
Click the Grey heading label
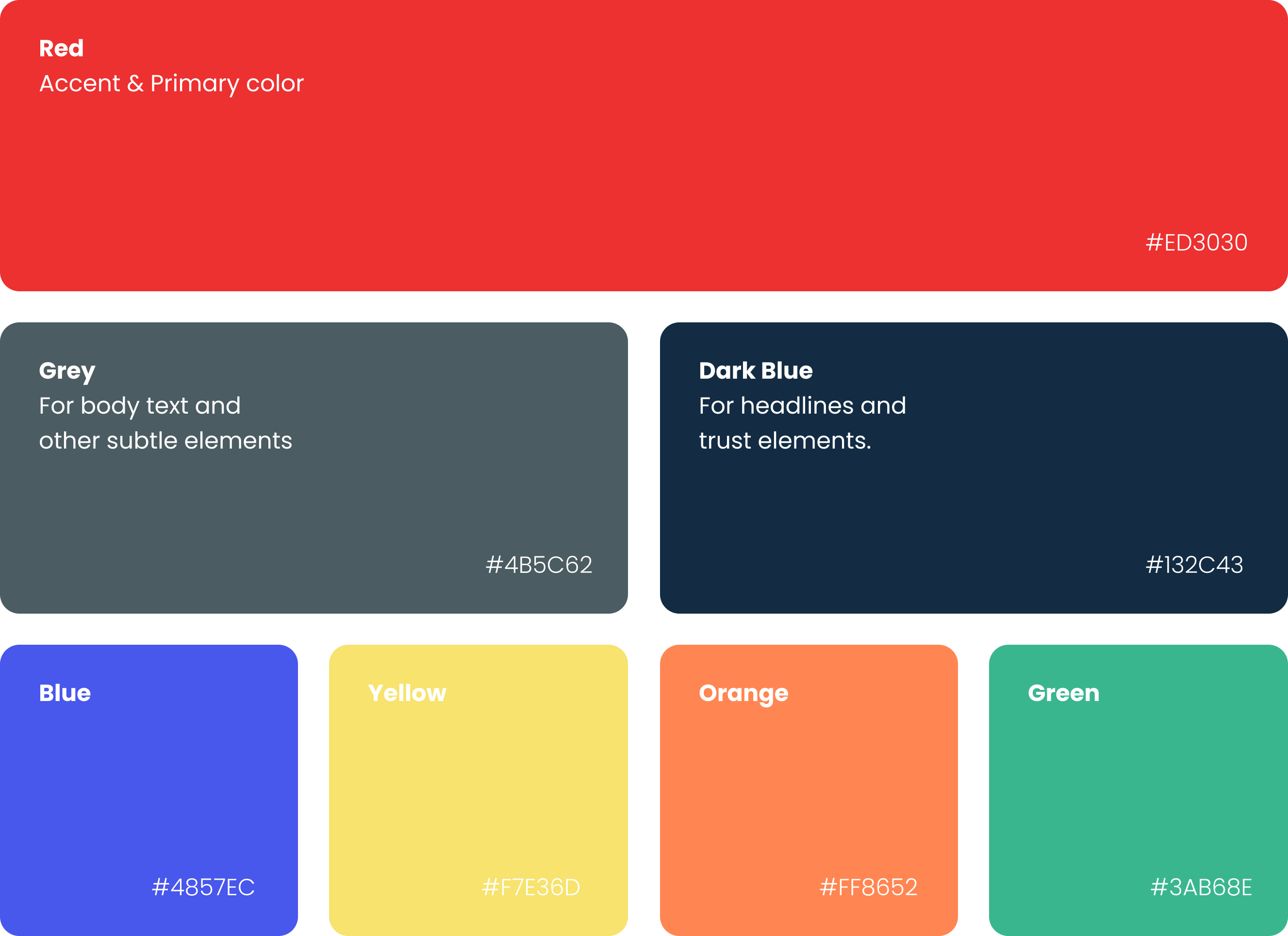tap(66, 370)
